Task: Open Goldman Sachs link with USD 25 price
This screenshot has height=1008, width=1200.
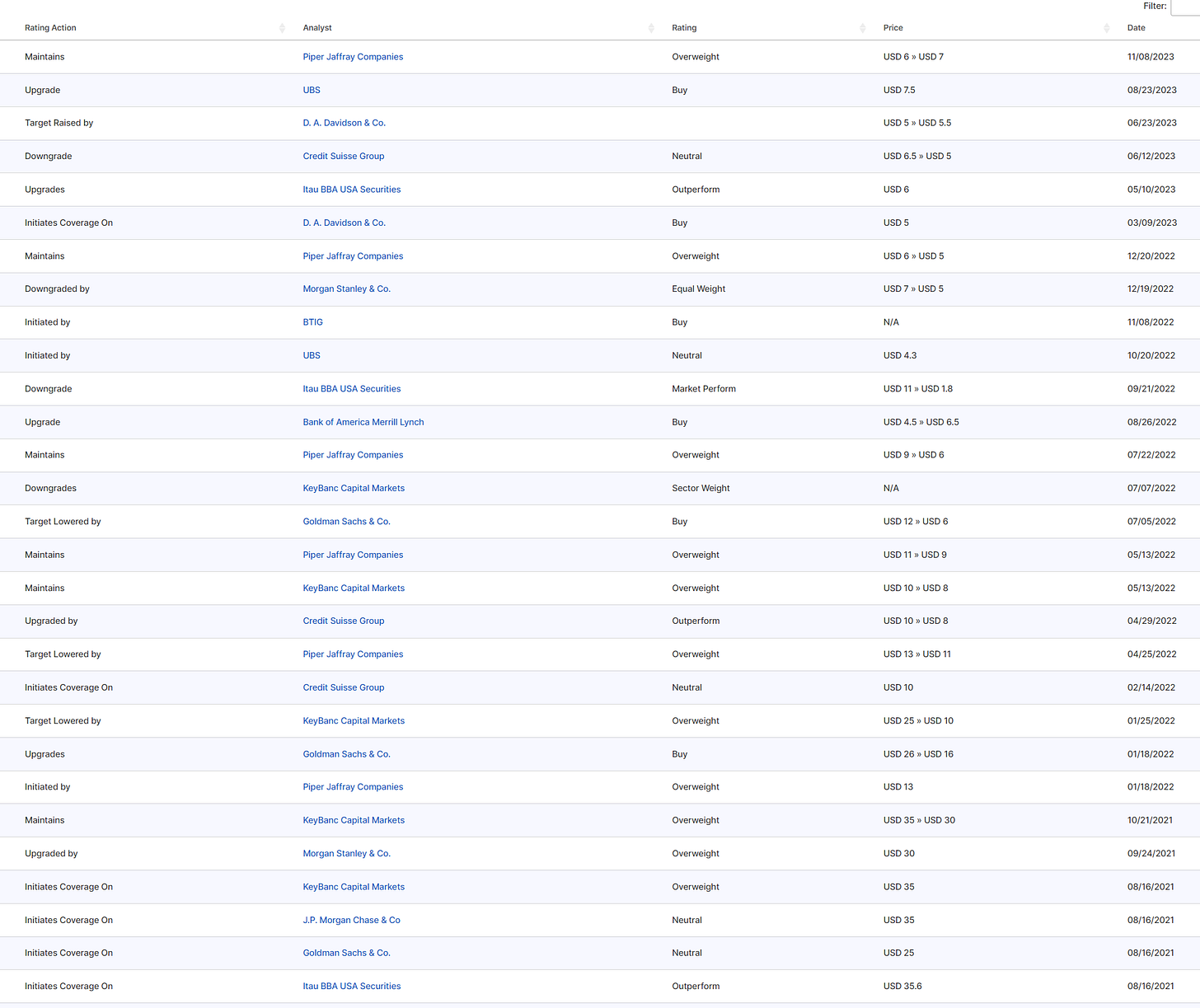Action: 346,953
